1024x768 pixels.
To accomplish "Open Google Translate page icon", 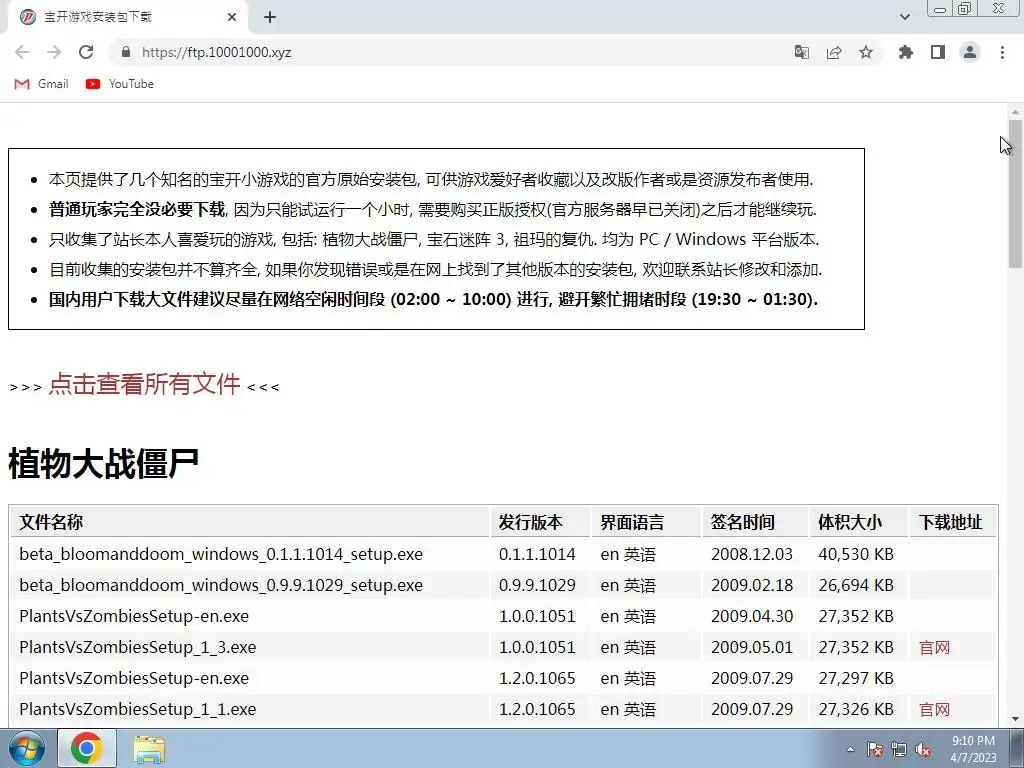I will [801, 52].
